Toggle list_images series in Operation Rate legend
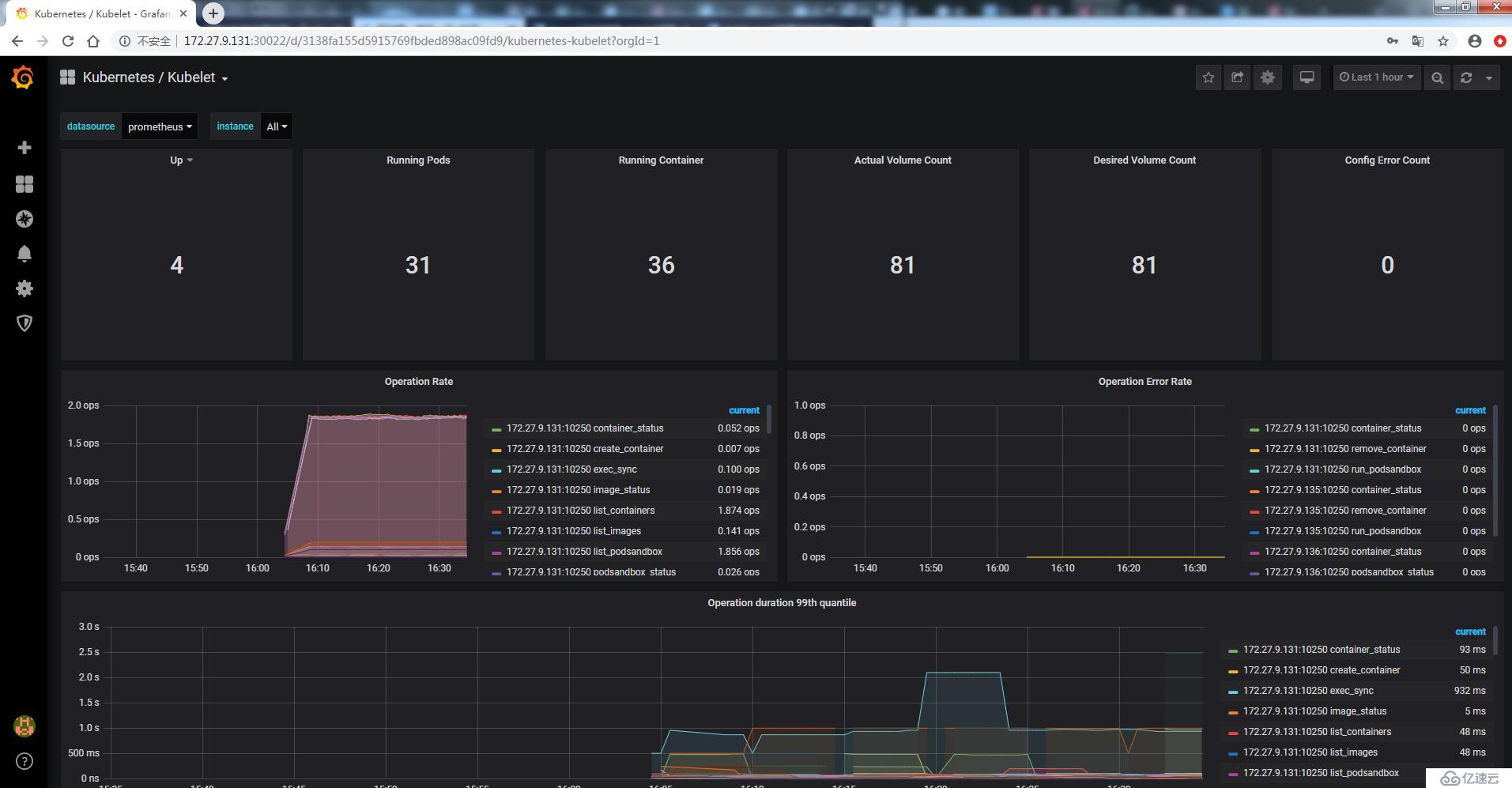The height and width of the screenshot is (788, 1512). coord(574,531)
